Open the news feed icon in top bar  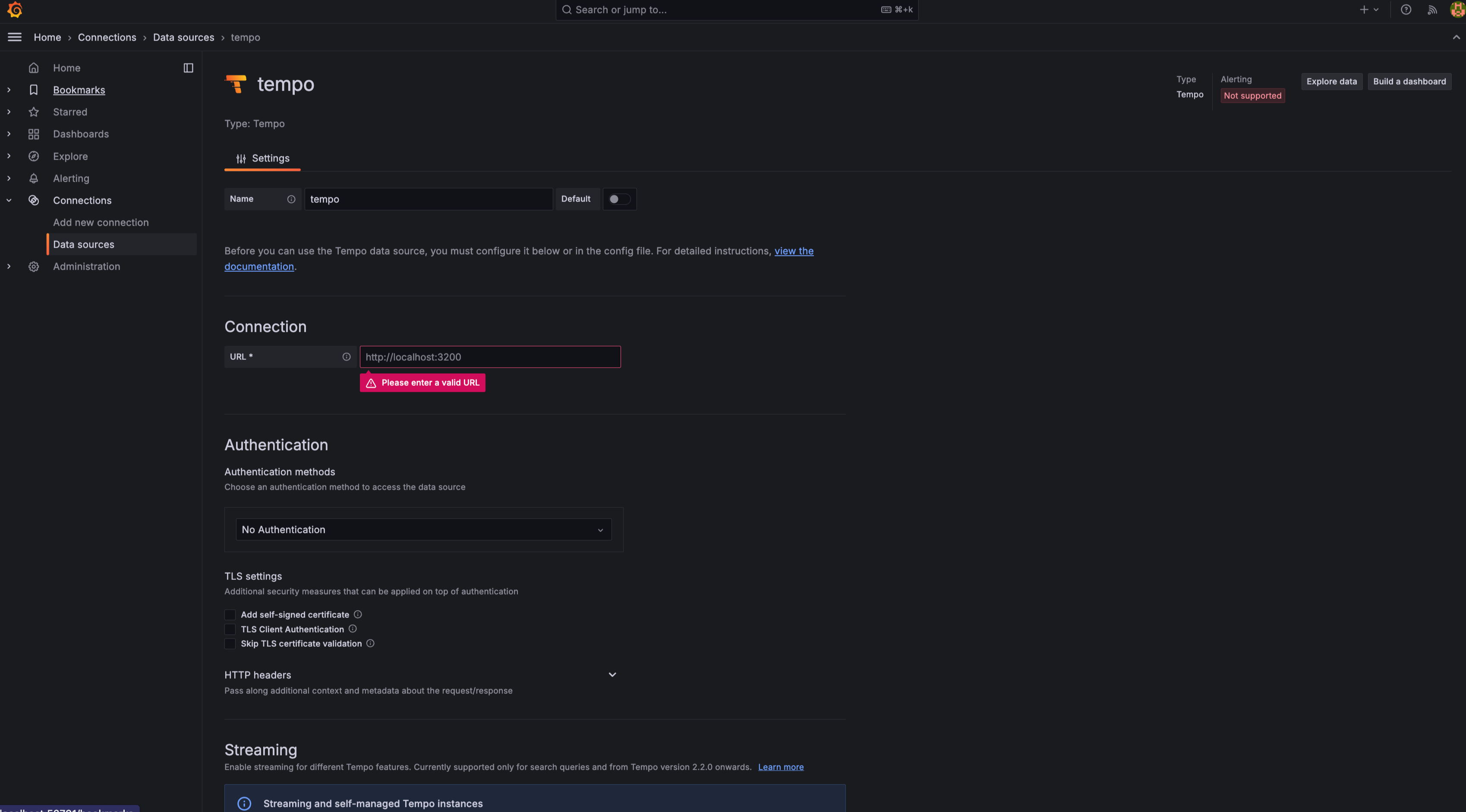coord(1432,9)
